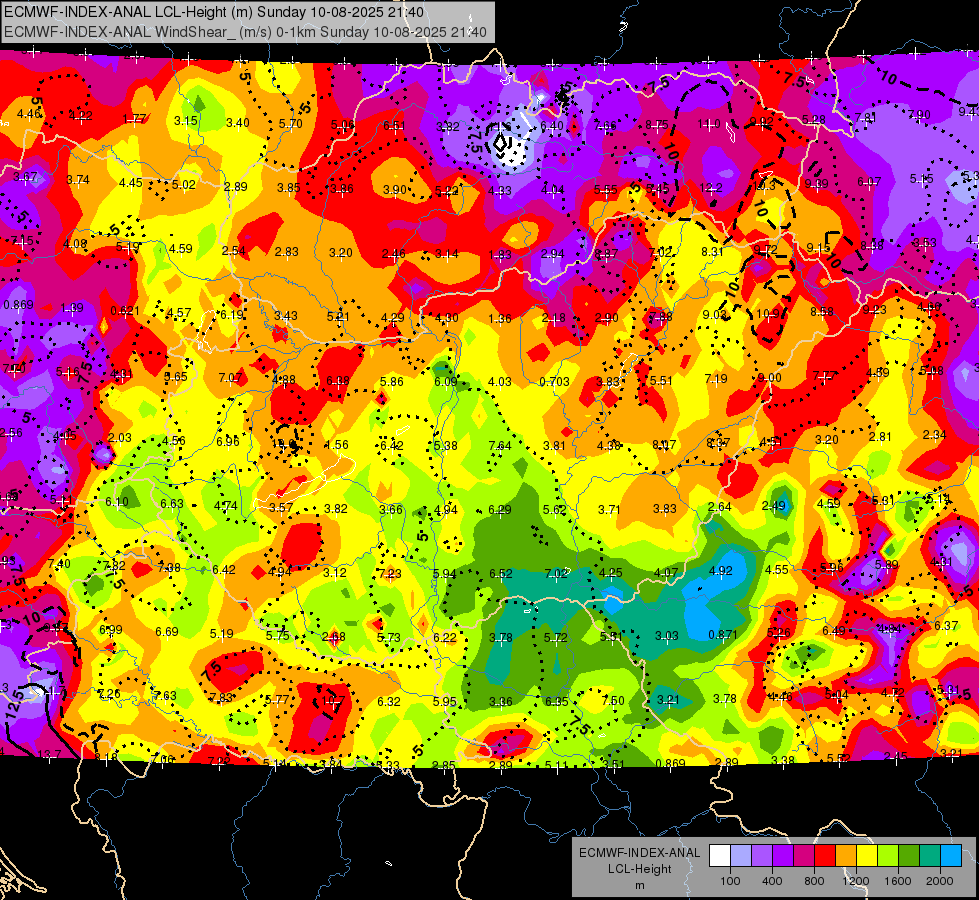This screenshot has width=979, height=900.
Task: Click the magenta legend color swatch
Action: point(804,855)
